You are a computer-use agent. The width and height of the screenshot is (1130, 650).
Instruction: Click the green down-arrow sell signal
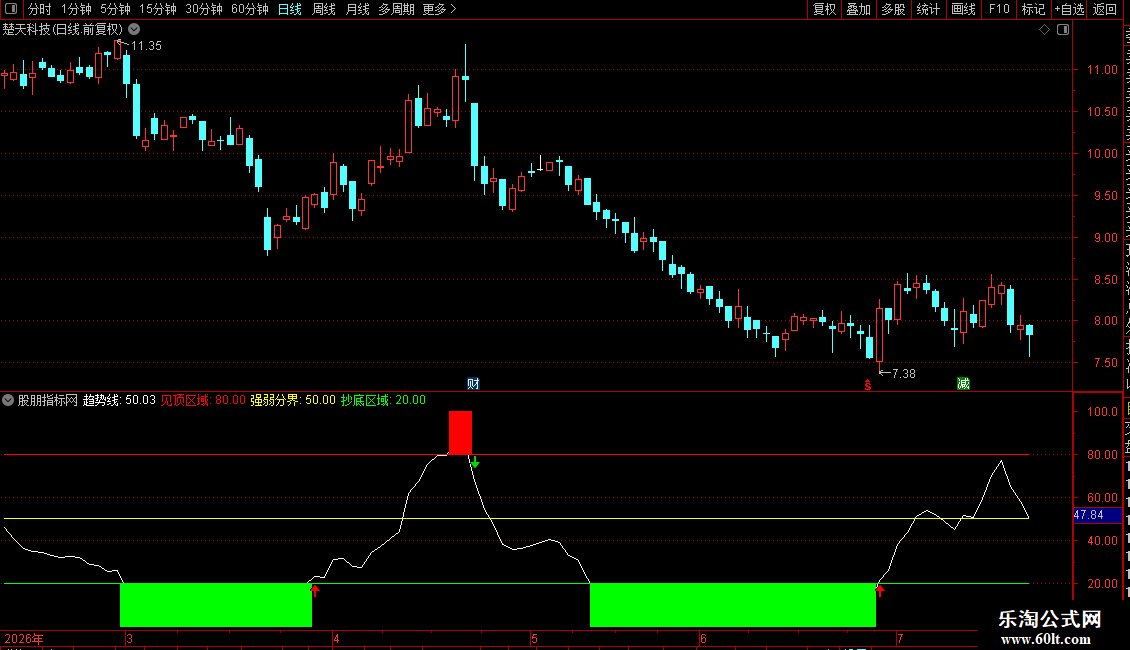(475, 462)
